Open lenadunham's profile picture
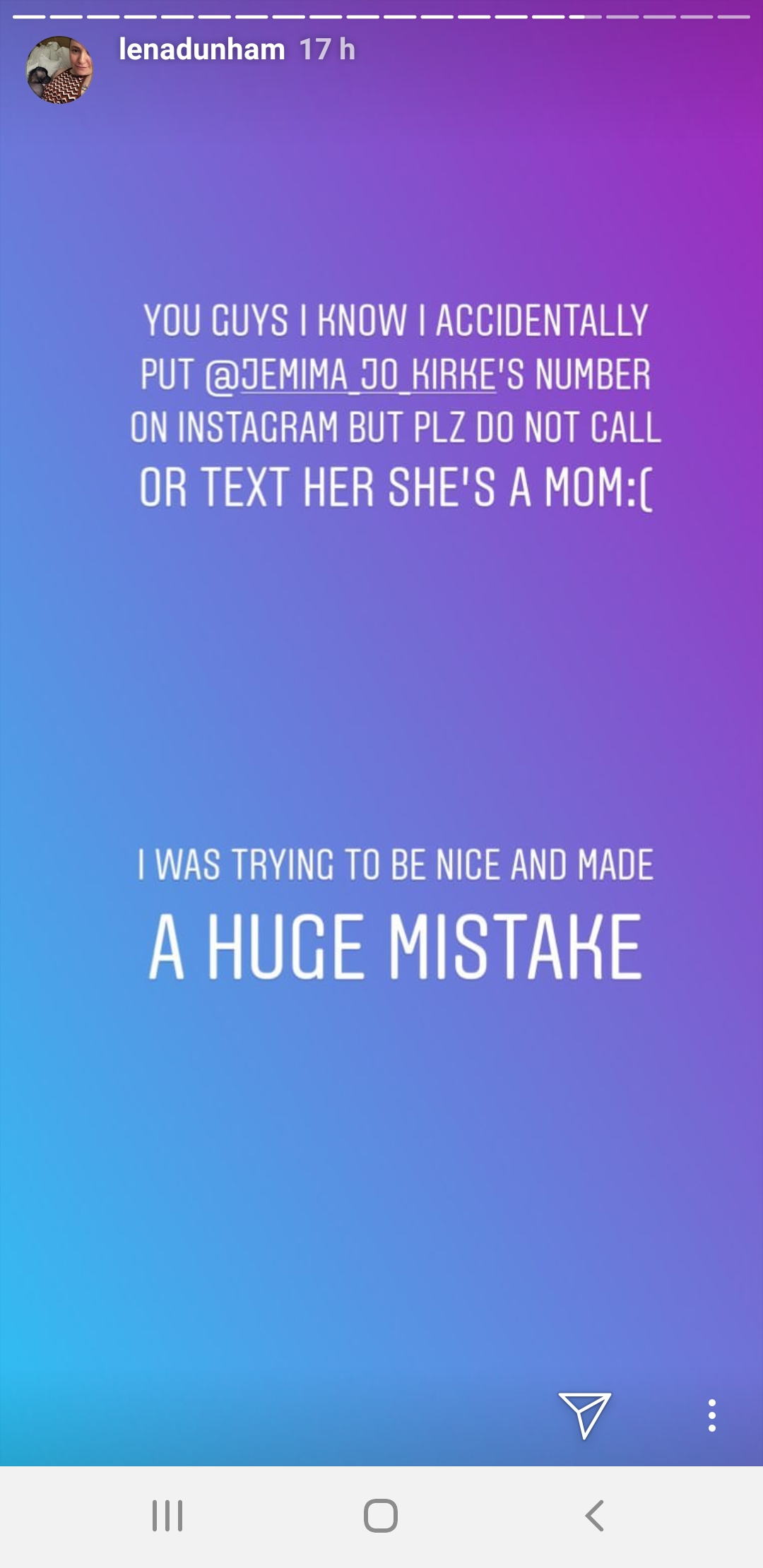The height and width of the screenshot is (1568, 763). coord(59,70)
